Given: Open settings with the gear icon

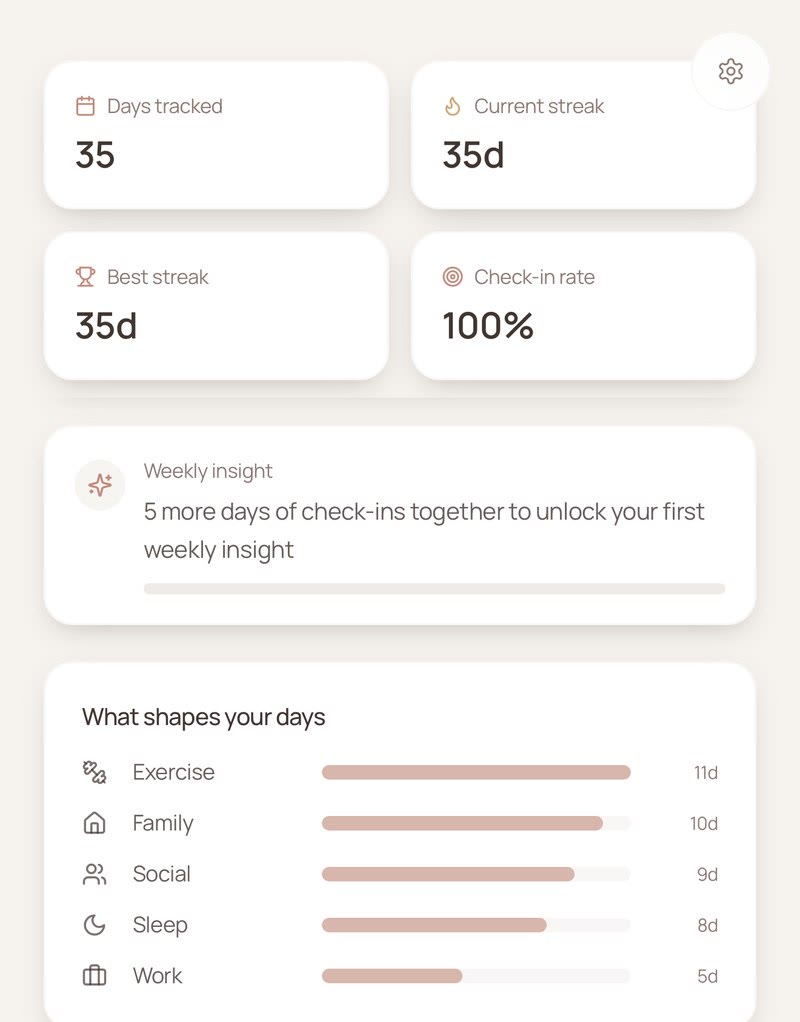Looking at the screenshot, I should 730,71.
